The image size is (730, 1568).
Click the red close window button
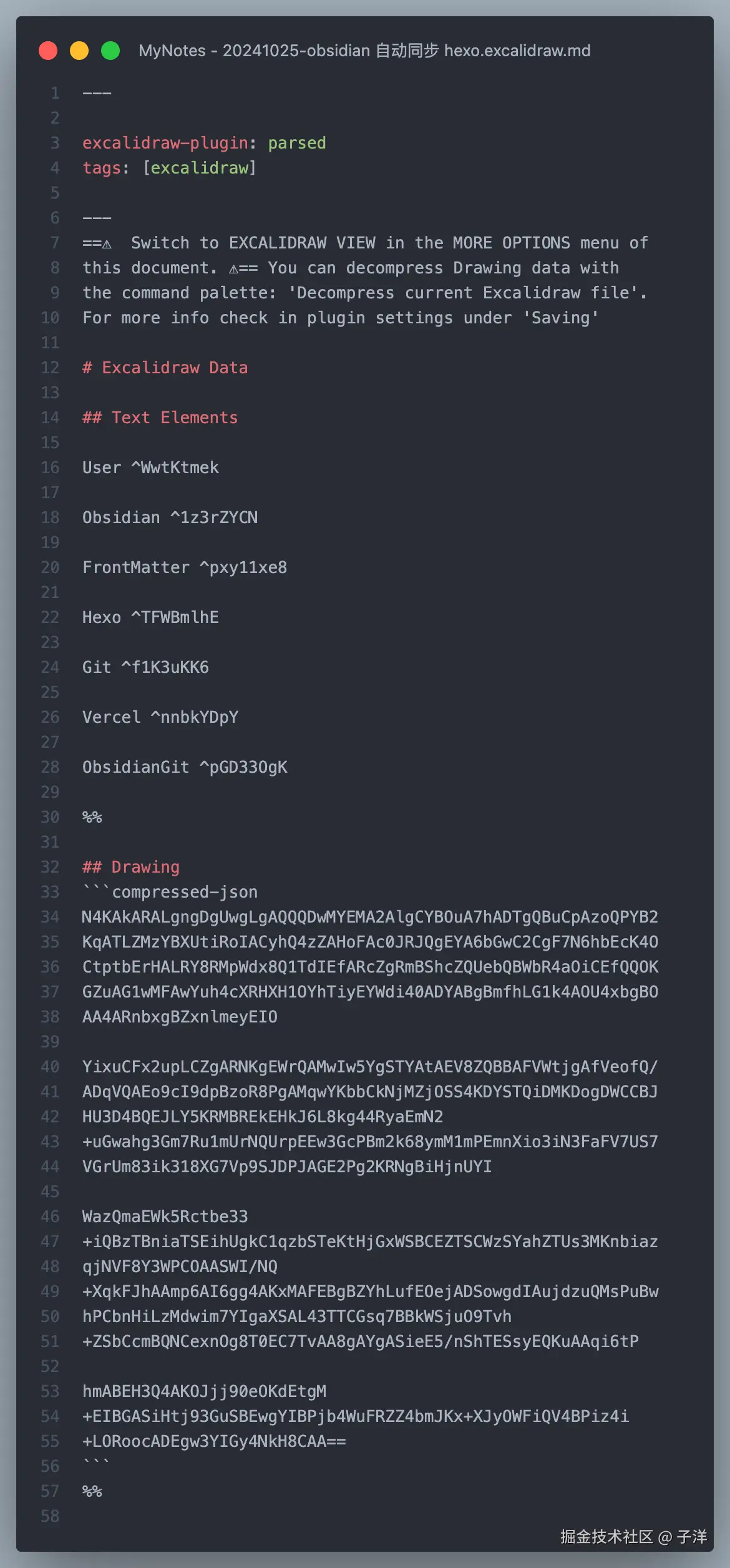(x=48, y=51)
